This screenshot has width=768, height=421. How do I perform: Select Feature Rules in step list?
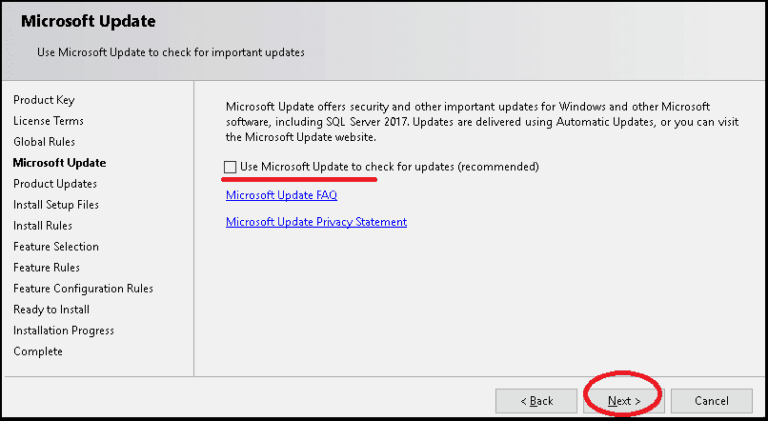(47, 268)
